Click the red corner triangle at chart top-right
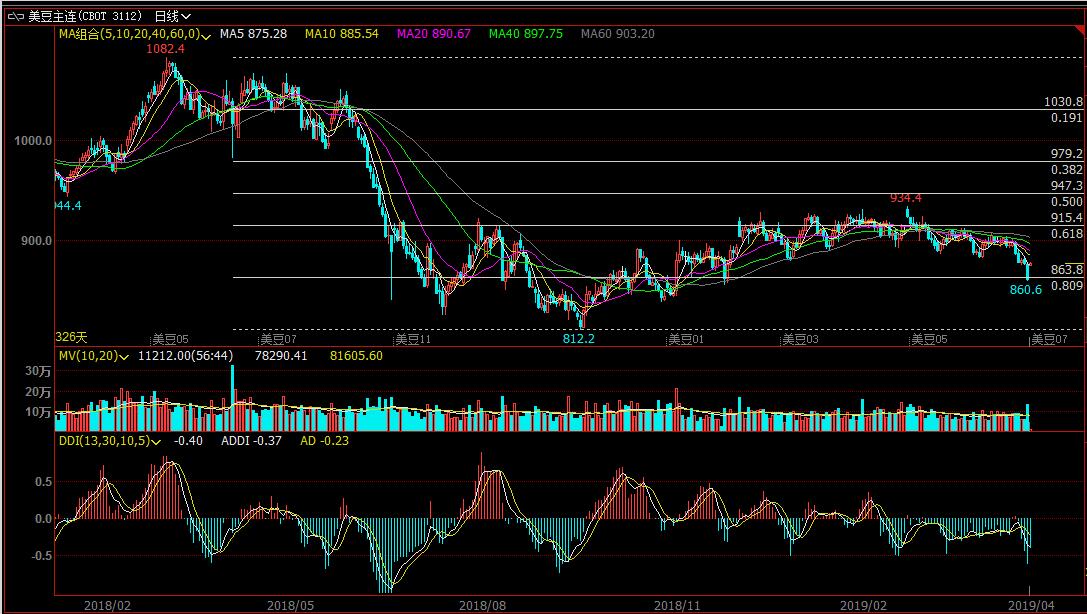 click(x=1080, y=29)
